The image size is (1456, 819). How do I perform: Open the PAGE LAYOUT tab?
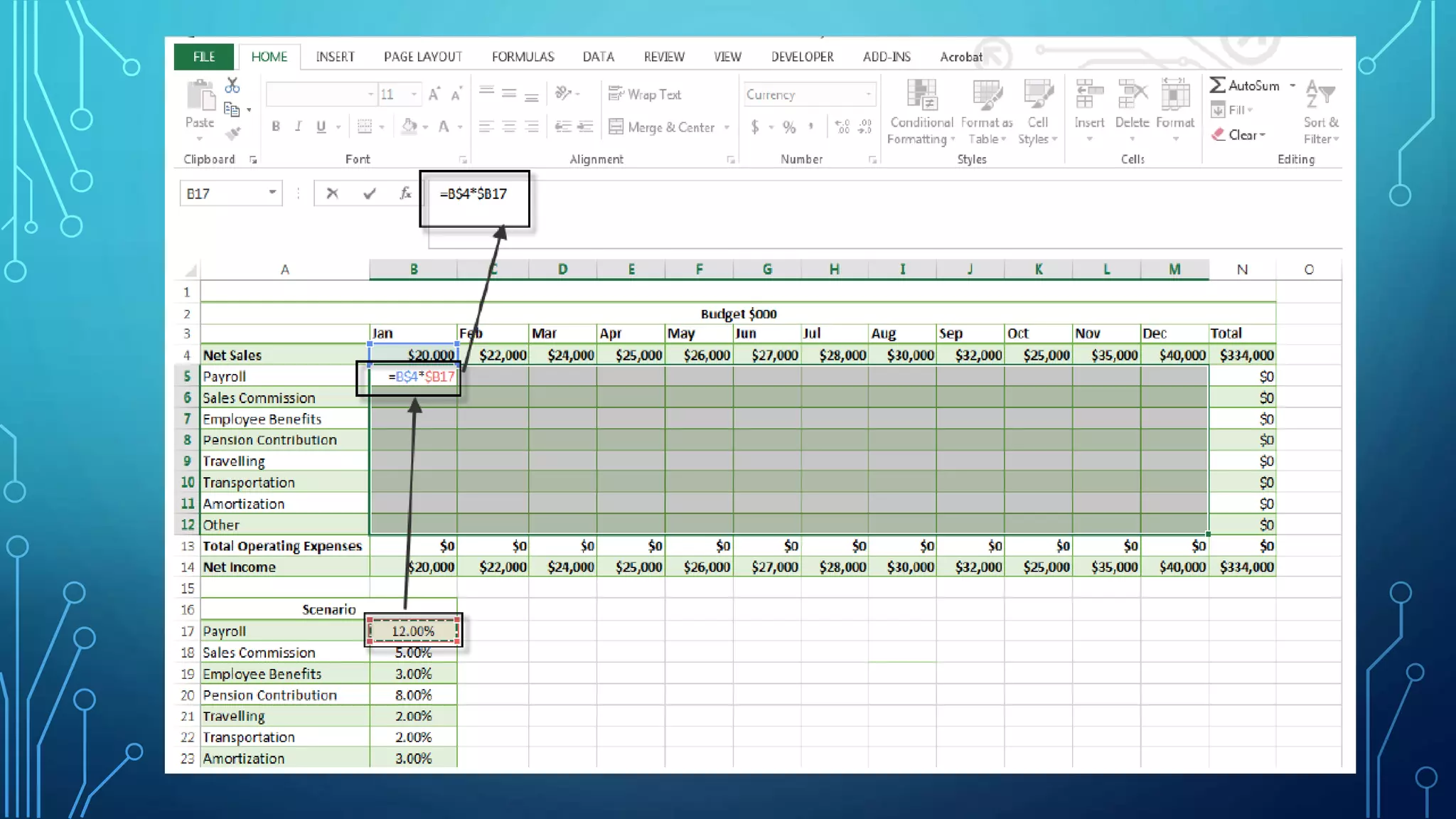tap(422, 57)
